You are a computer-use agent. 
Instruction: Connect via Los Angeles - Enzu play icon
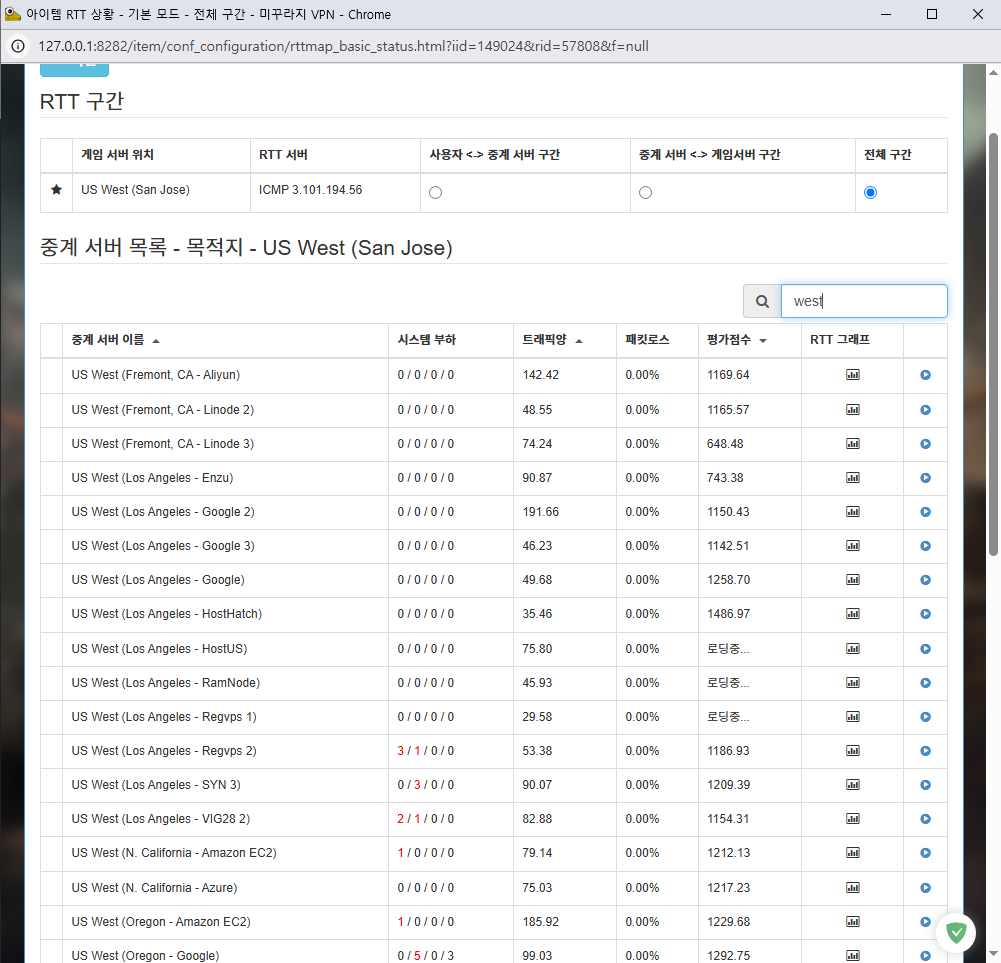pyautogui.click(x=925, y=478)
